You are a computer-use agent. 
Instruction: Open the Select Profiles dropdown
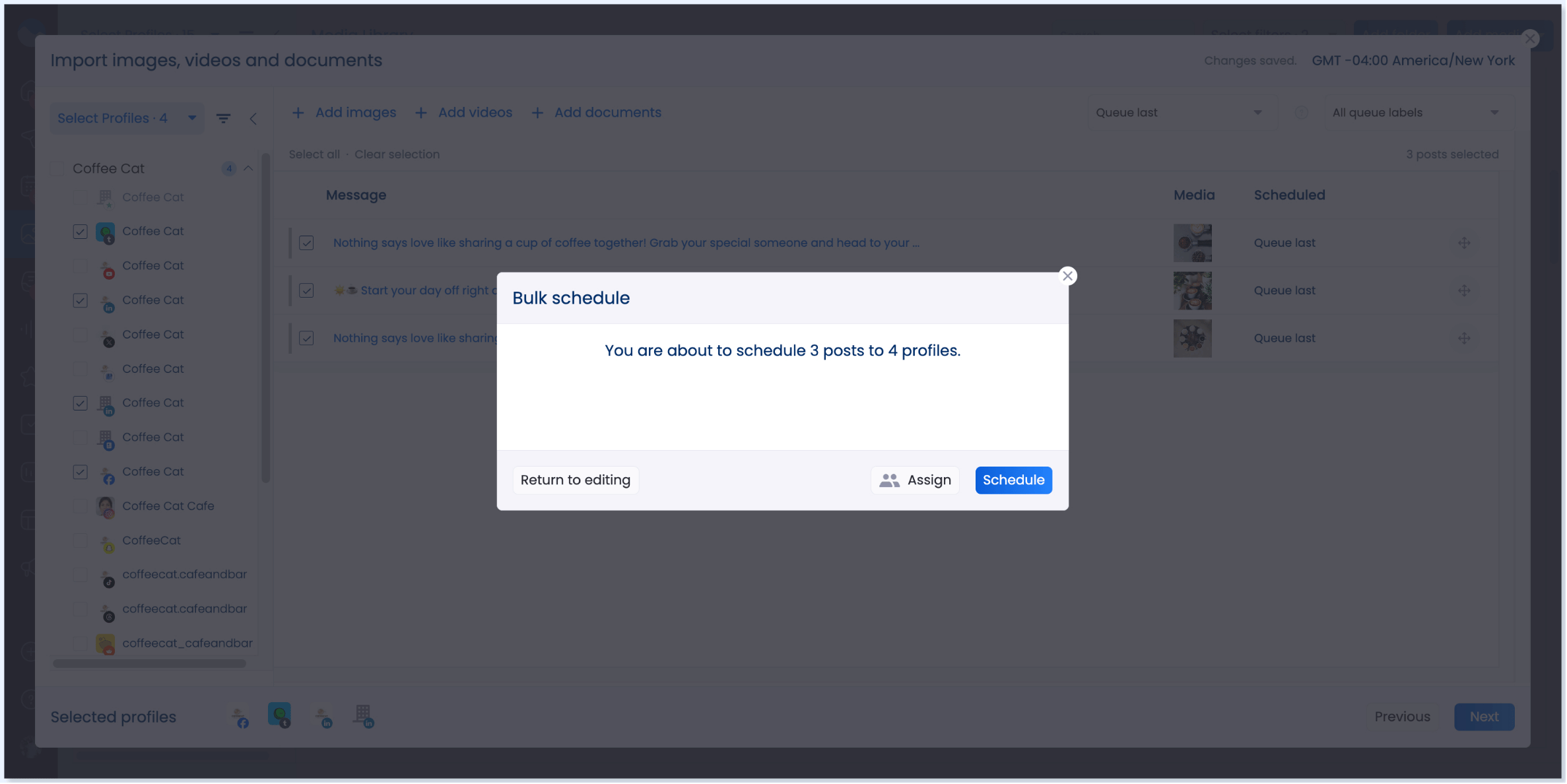(x=125, y=118)
